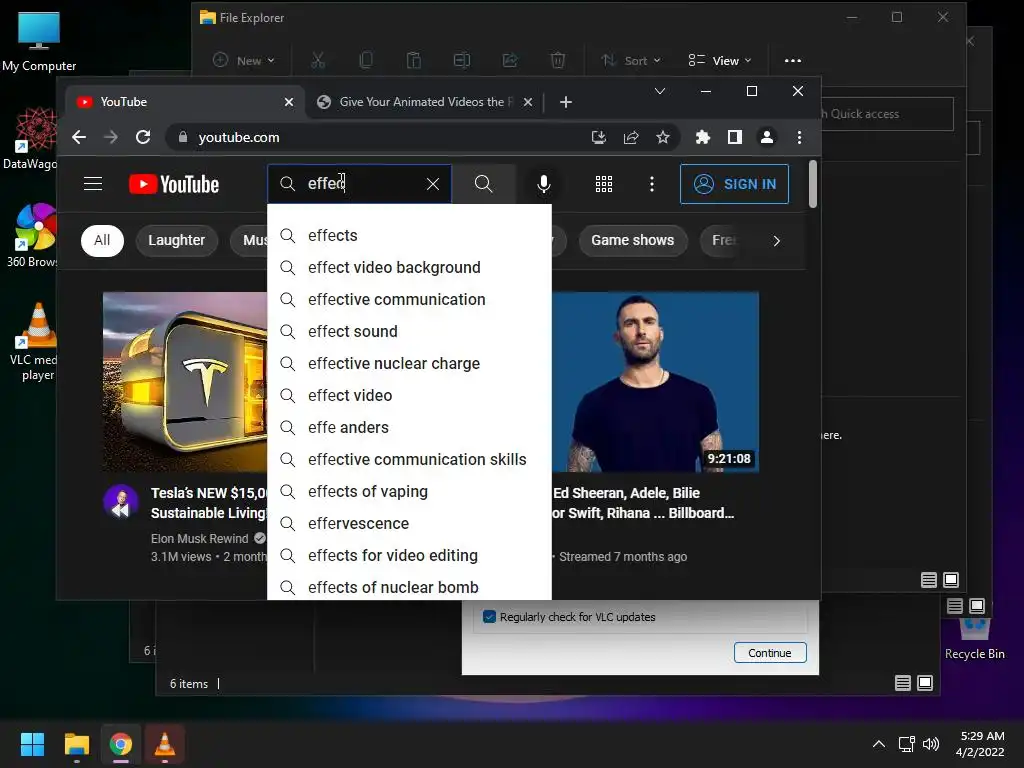Click Rename in File Explorer toolbar
The width and height of the screenshot is (1024, 768).
pyautogui.click(x=462, y=61)
